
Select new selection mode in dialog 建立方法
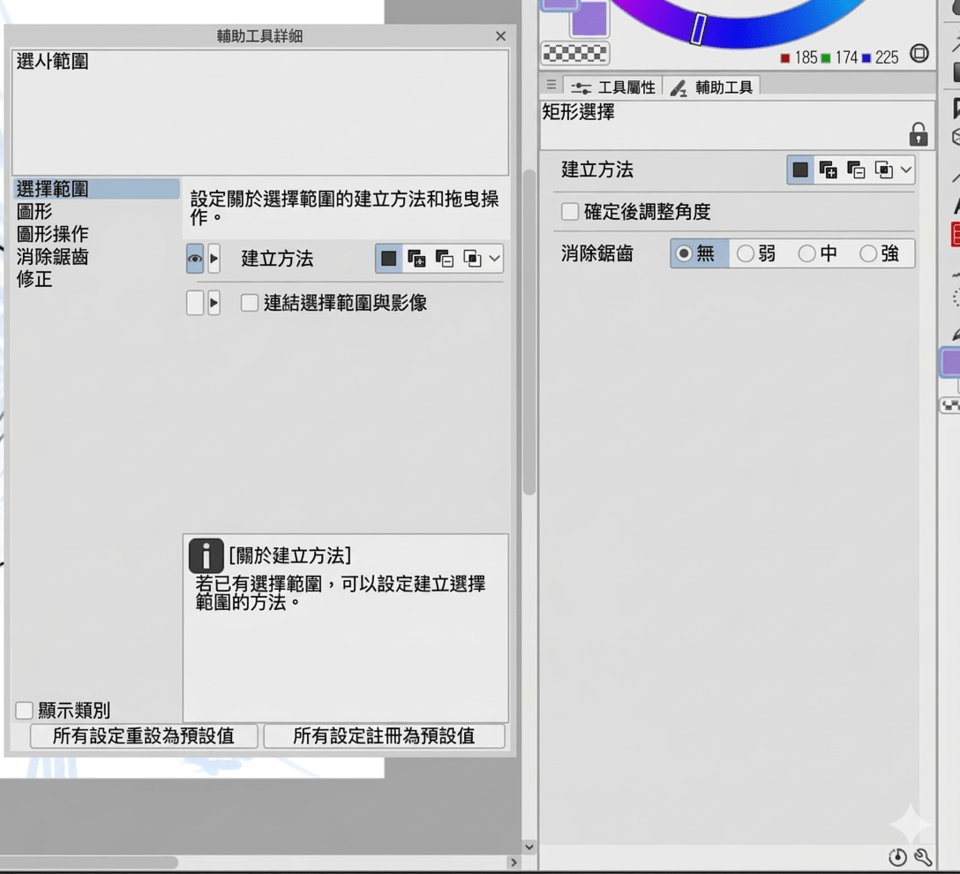pyautogui.click(x=389, y=258)
